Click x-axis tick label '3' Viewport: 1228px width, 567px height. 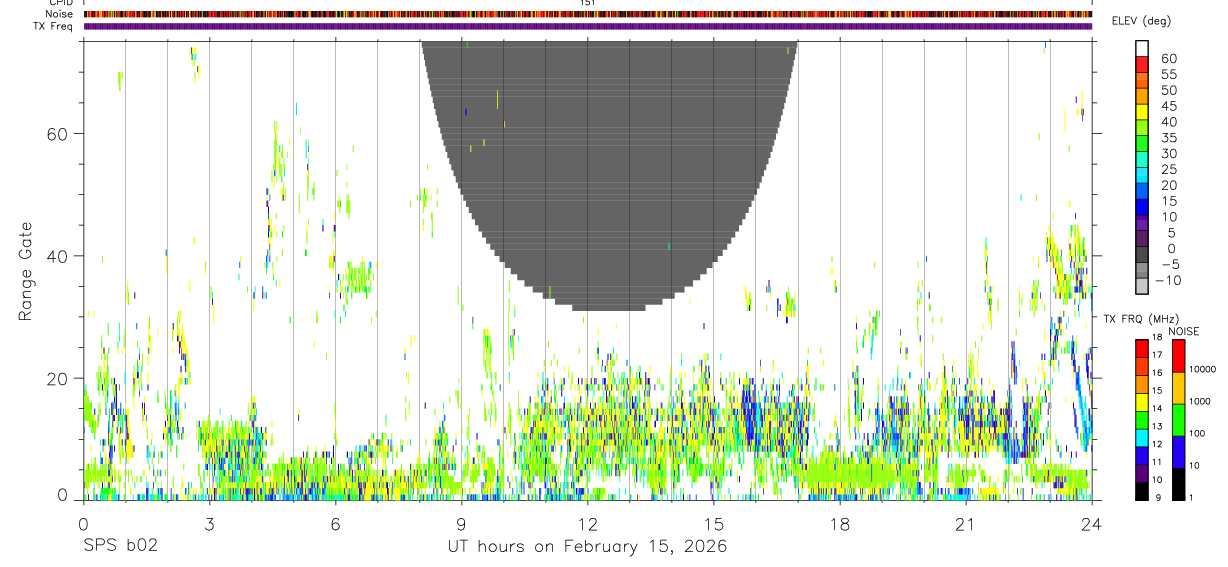coord(209,524)
